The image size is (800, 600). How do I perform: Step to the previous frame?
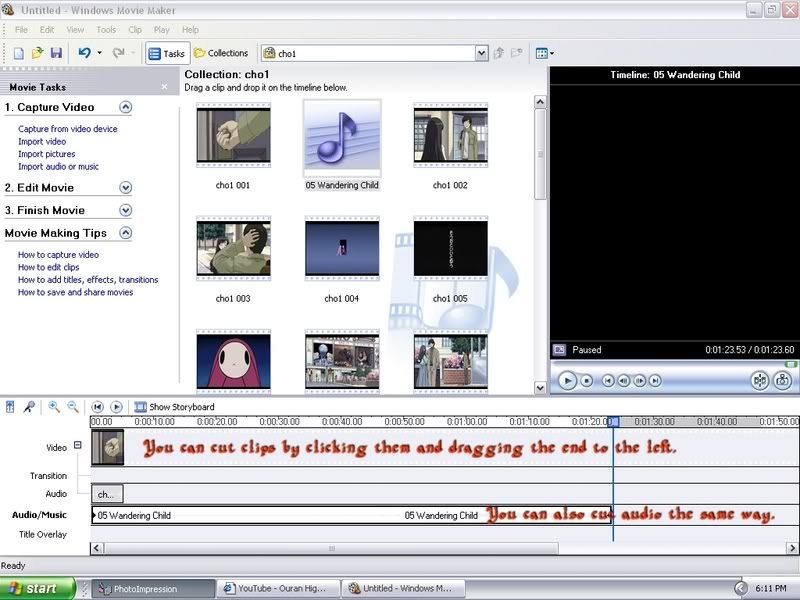[x=623, y=381]
